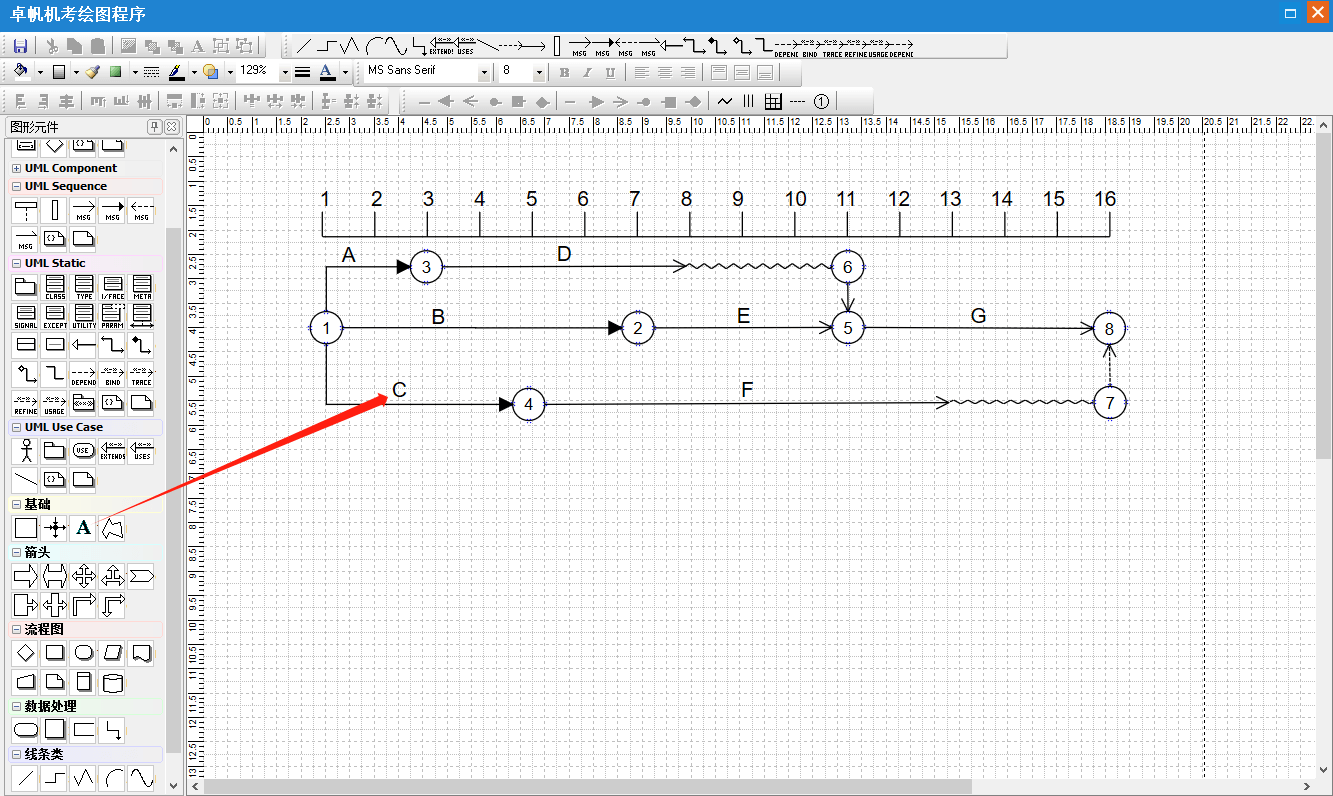The width and height of the screenshot is (1333, 796).
Task: Click node 5 circle on the canvas
Action: (848, 328)
